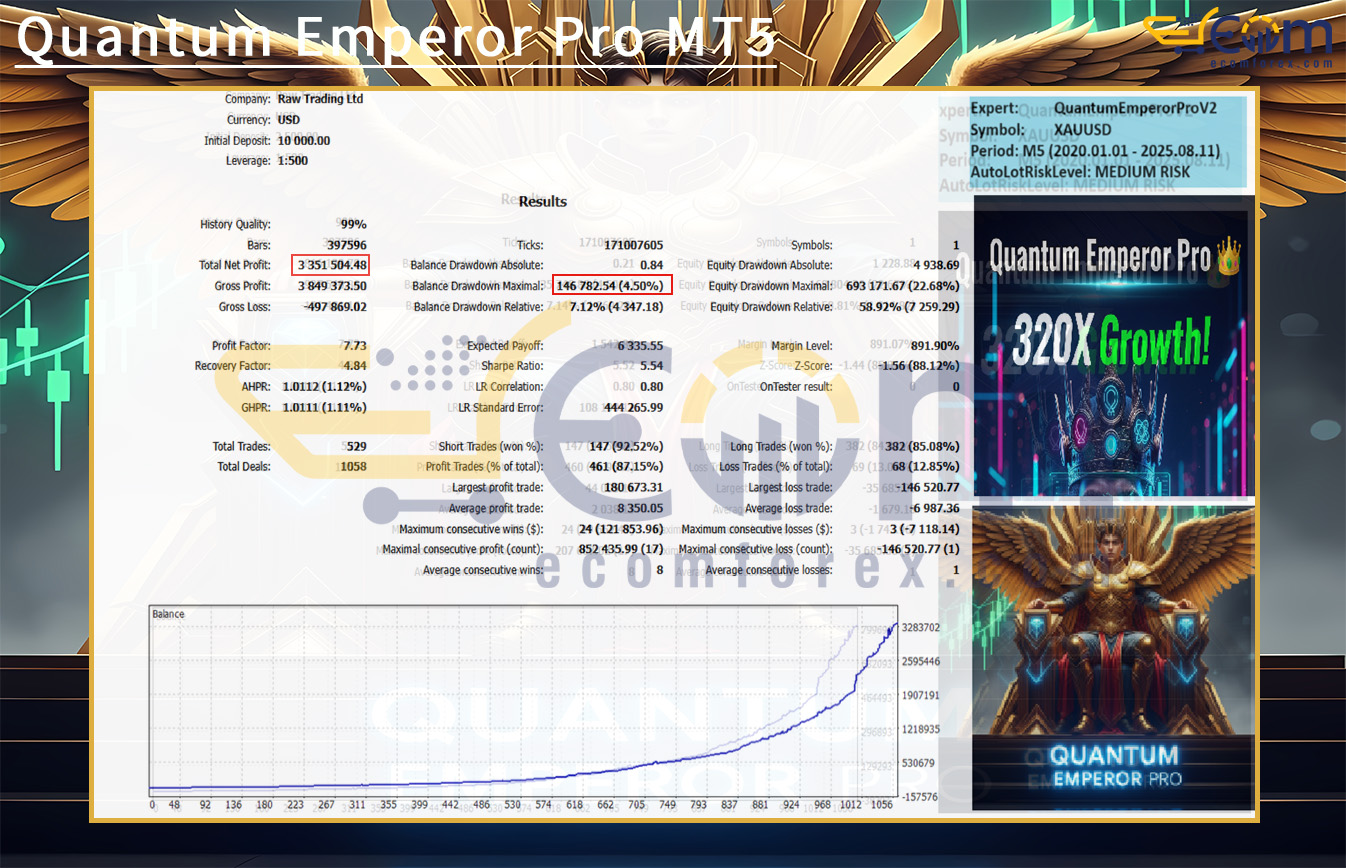Click the ecomforex logo in top-right corner
The image size is (1346, 868).
[x=1238, y=40]
